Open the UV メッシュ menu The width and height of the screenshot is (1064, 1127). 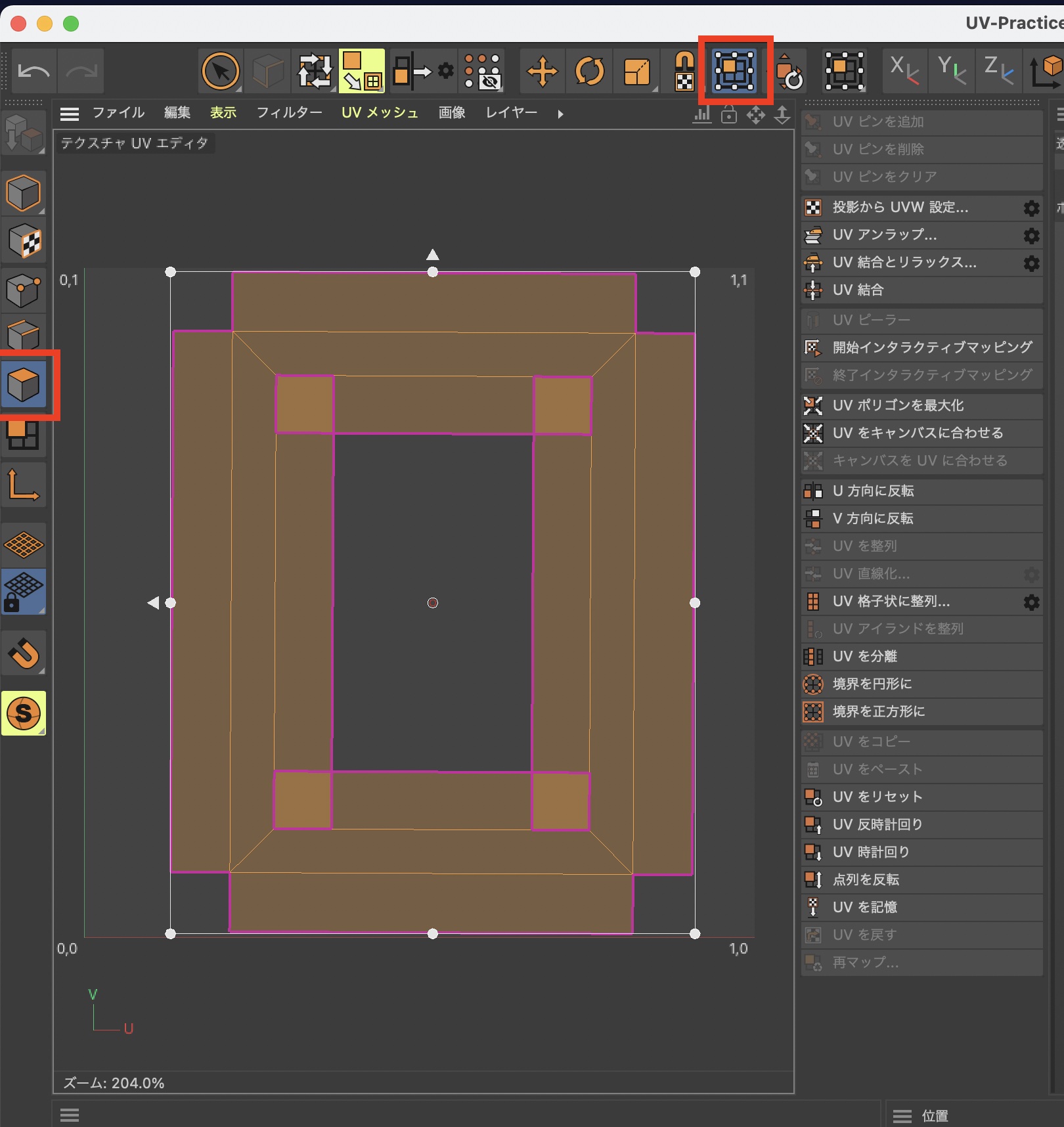point(380,113)
